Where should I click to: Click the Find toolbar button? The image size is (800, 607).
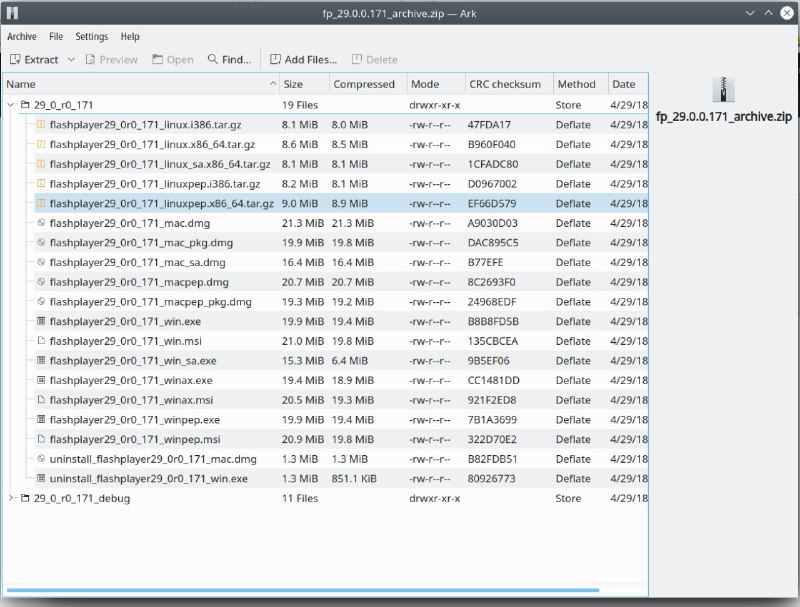[229, 60]
